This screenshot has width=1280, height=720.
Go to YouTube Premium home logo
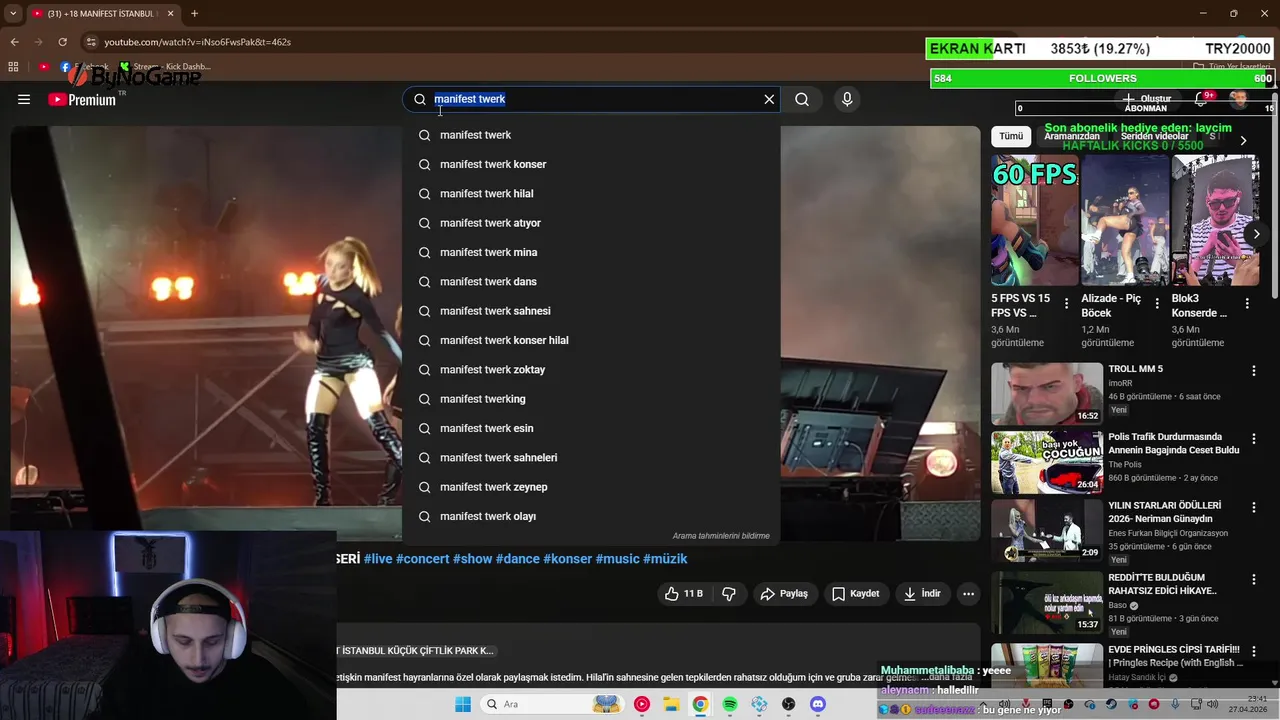pyautogui.click(x=82, y=99)
